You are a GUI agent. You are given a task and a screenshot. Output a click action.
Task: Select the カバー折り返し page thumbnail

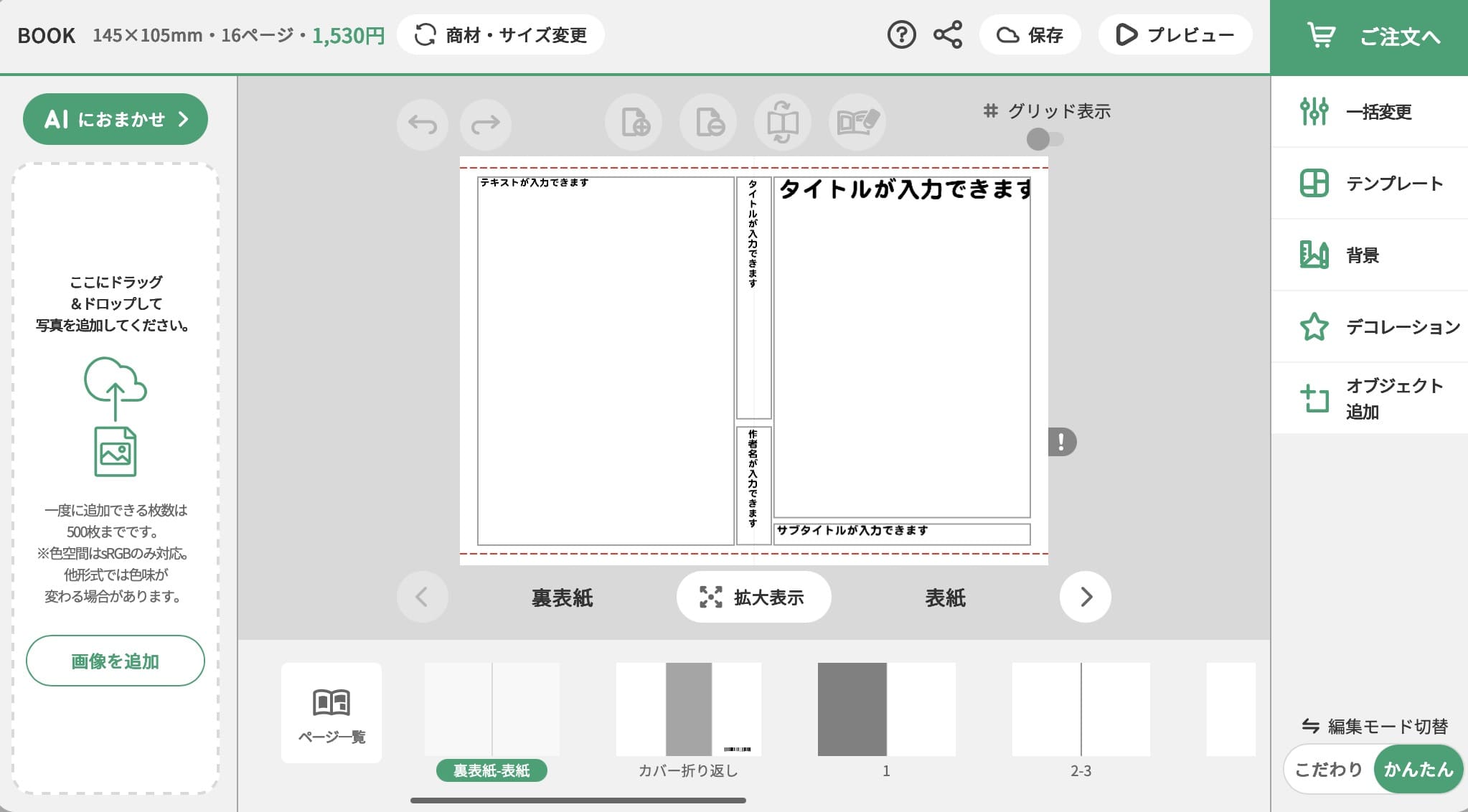[688, 709]
